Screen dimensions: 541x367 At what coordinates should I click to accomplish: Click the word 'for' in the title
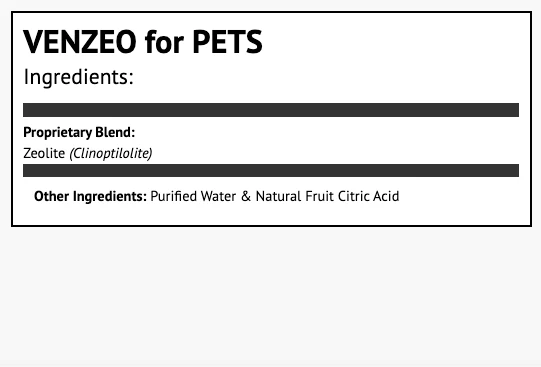coord(164,42)
